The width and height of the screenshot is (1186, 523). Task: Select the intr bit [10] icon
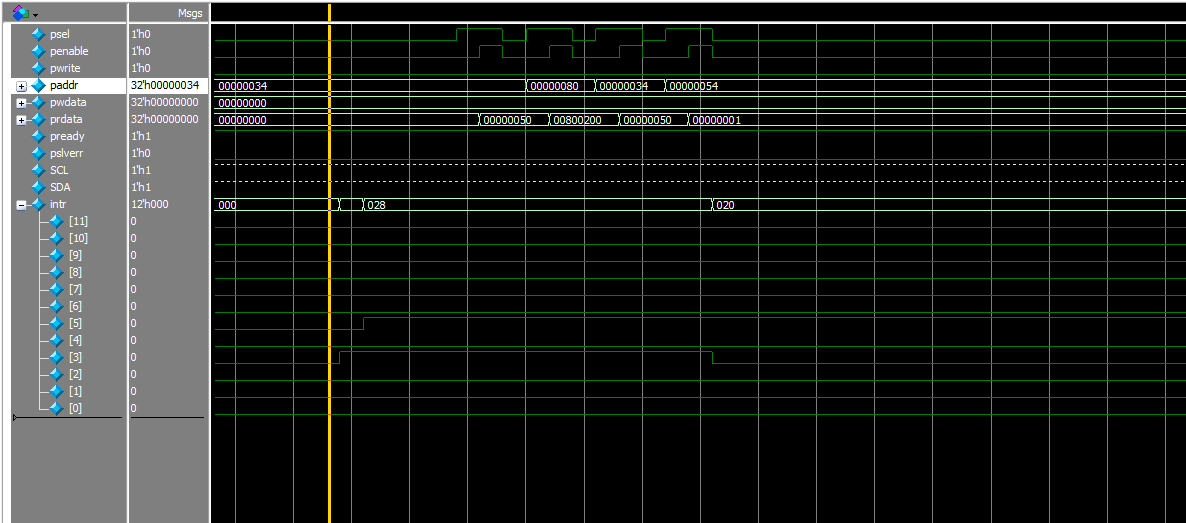[x=56, y=238]
